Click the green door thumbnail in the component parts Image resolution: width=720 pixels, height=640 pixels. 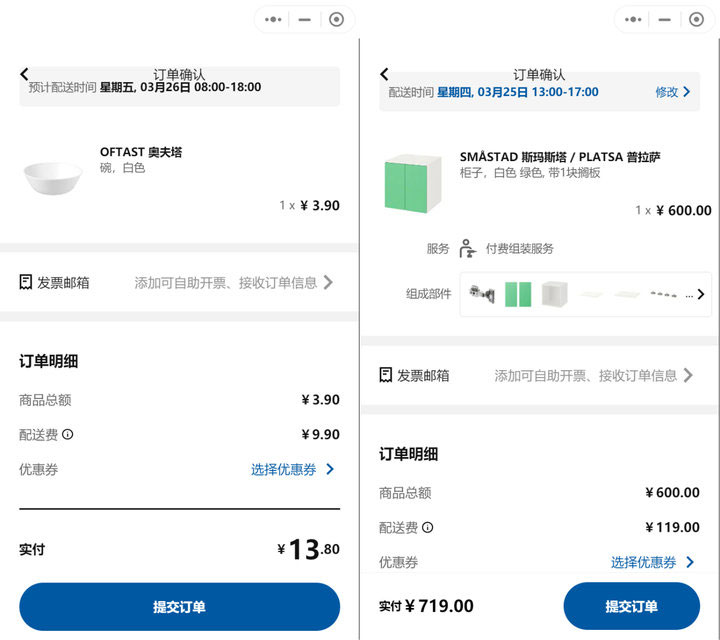[x=518, y=294]
